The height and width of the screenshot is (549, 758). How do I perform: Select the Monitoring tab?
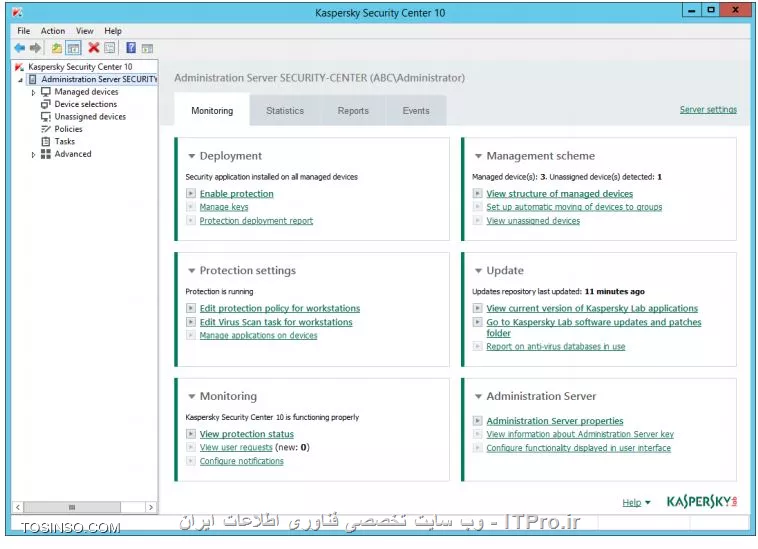click(212, 111)
